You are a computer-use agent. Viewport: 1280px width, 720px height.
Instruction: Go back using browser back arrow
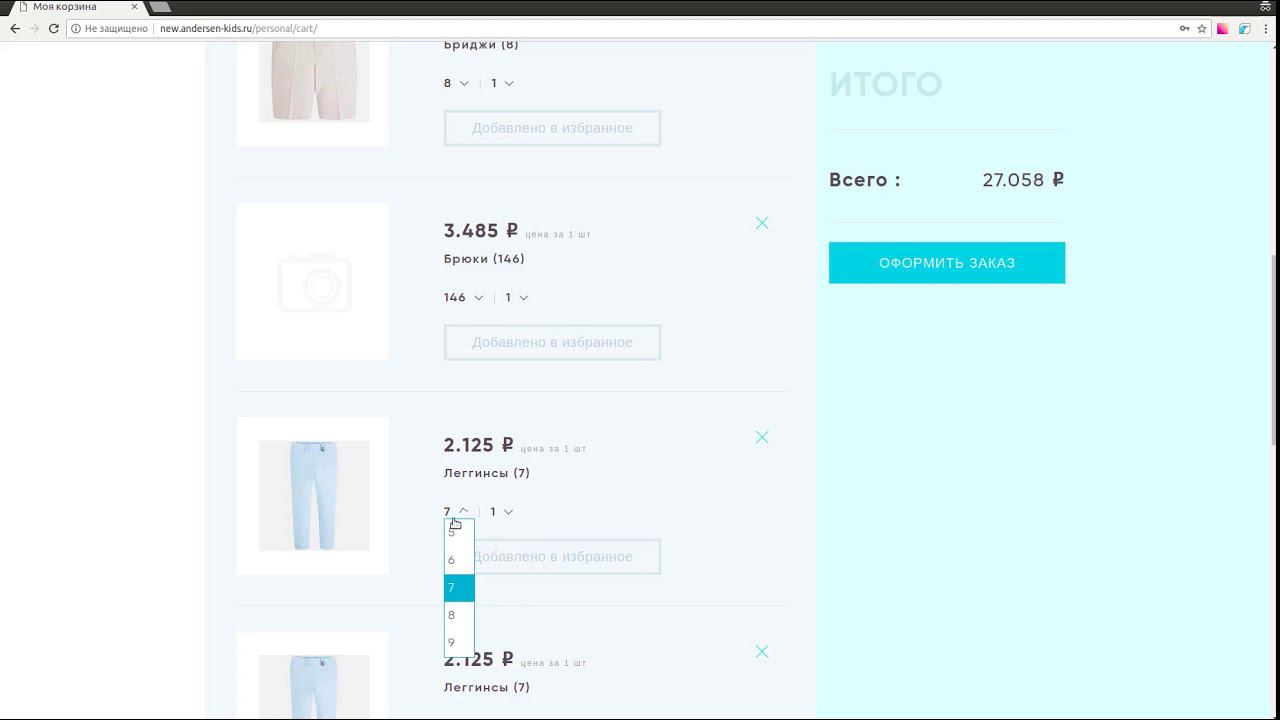(x=15, y=28)
